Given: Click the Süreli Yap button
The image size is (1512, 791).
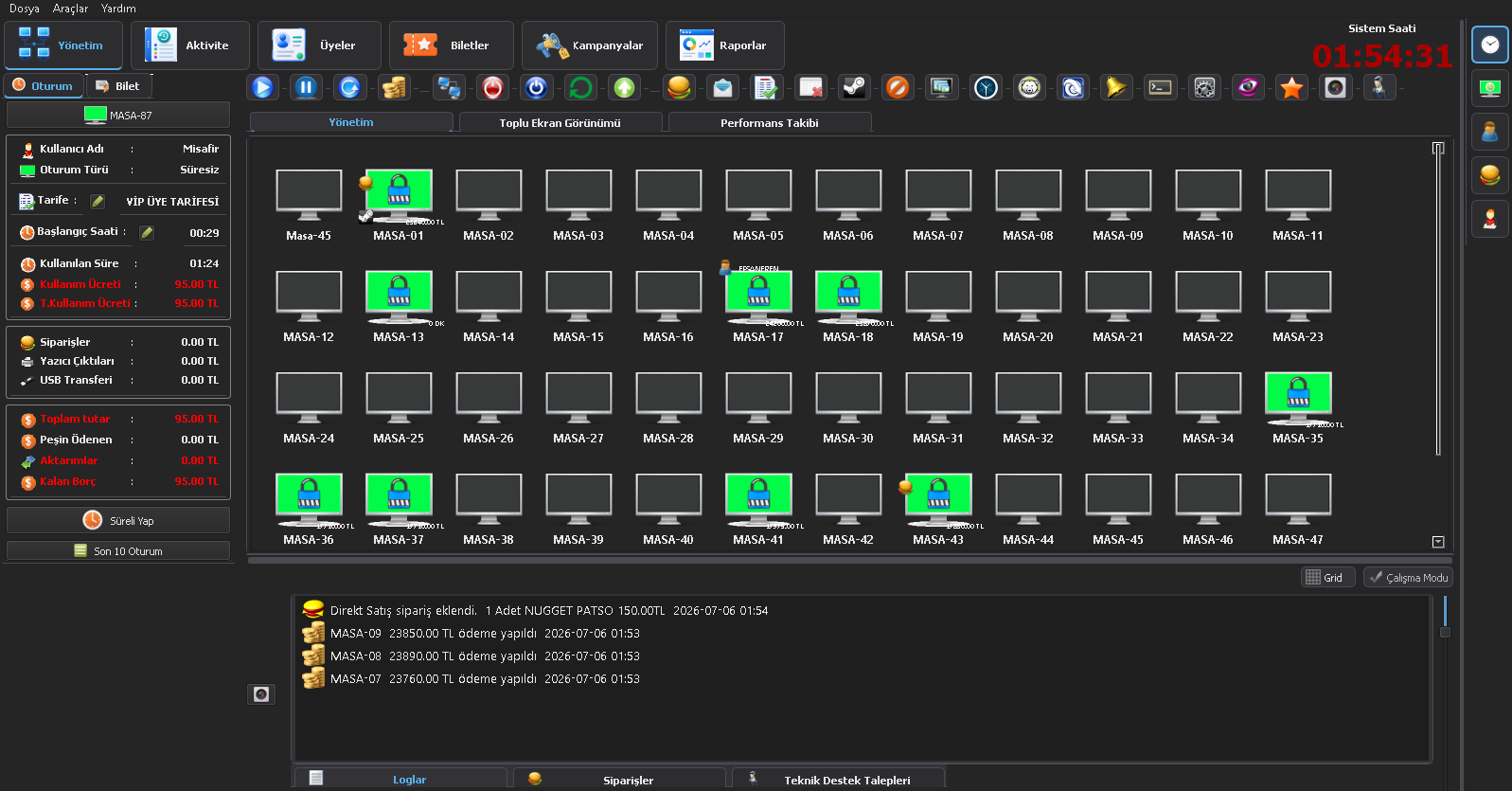Looking at the screenshot, I should click(x=118, y=520).
